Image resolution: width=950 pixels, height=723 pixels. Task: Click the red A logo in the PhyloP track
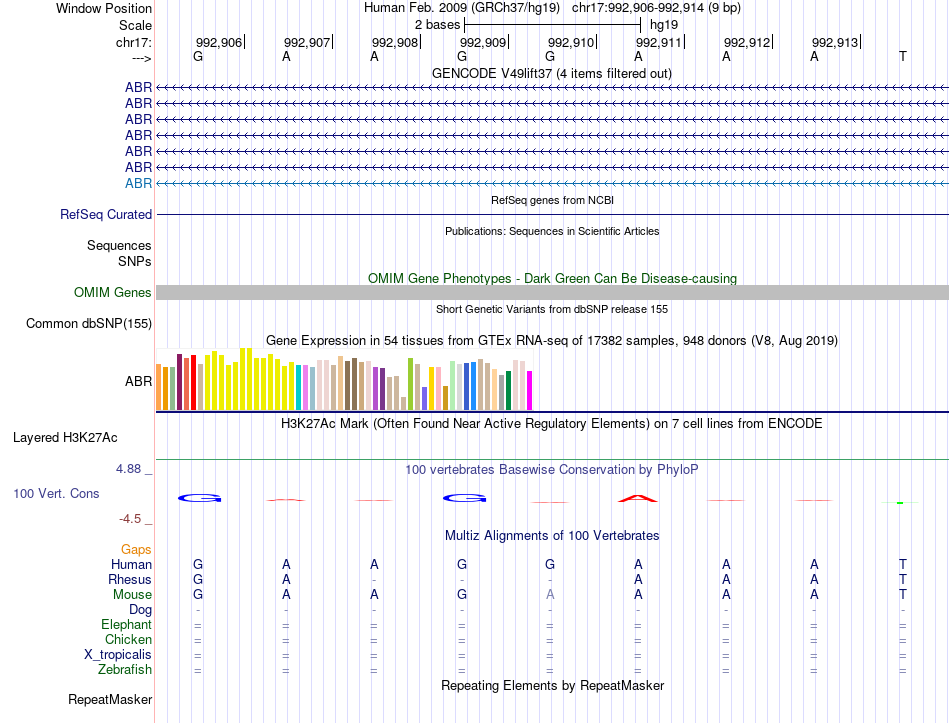pos(637,499)
